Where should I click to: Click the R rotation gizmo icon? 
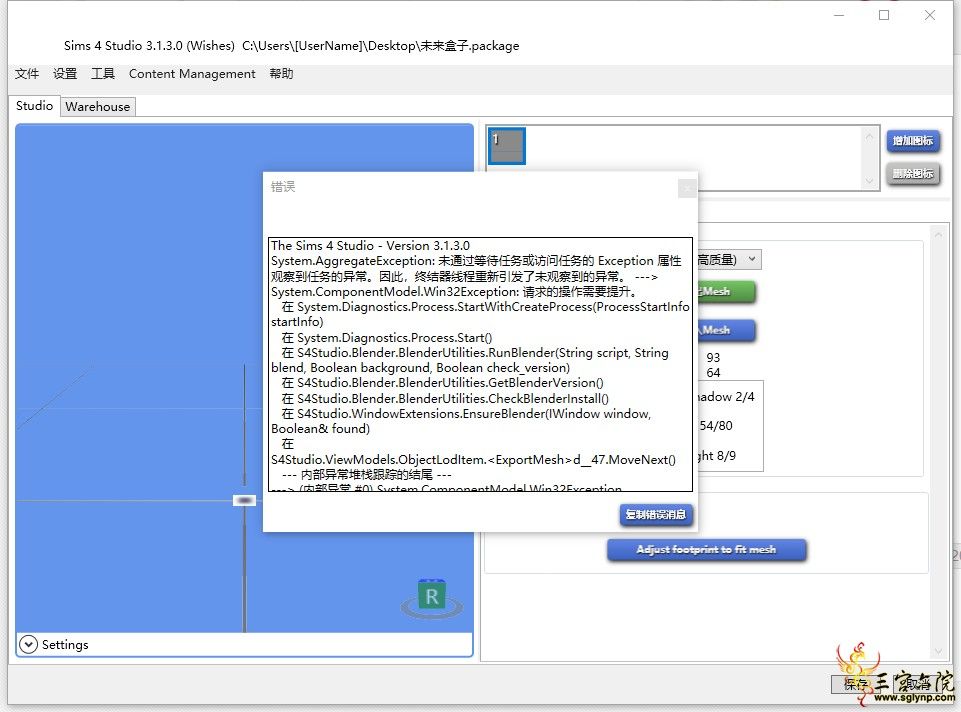tap(431, 596)
